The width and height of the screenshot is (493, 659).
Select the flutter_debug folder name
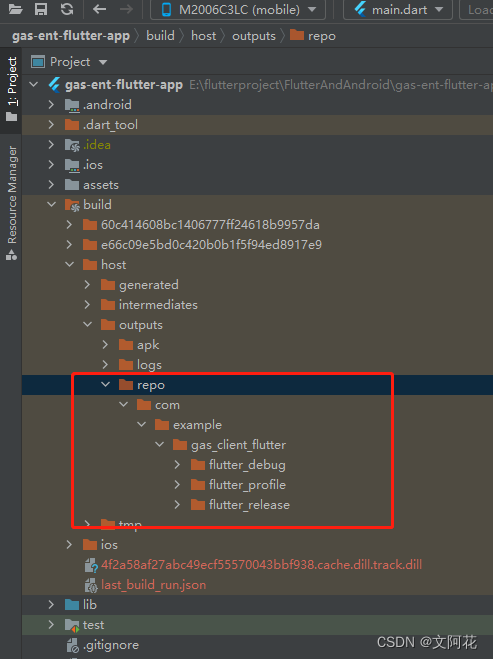coord(247,465)
